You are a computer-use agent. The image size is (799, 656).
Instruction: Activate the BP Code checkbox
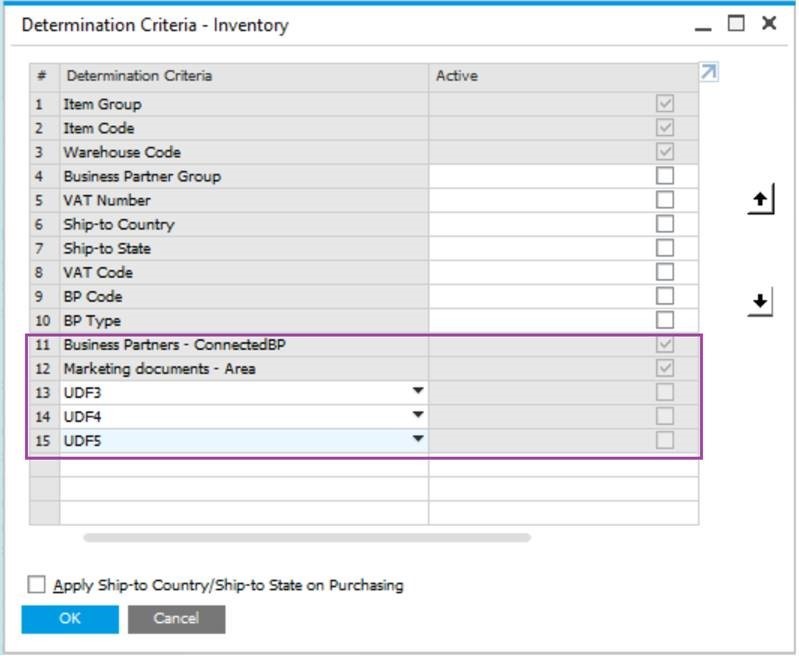(665, 296)
